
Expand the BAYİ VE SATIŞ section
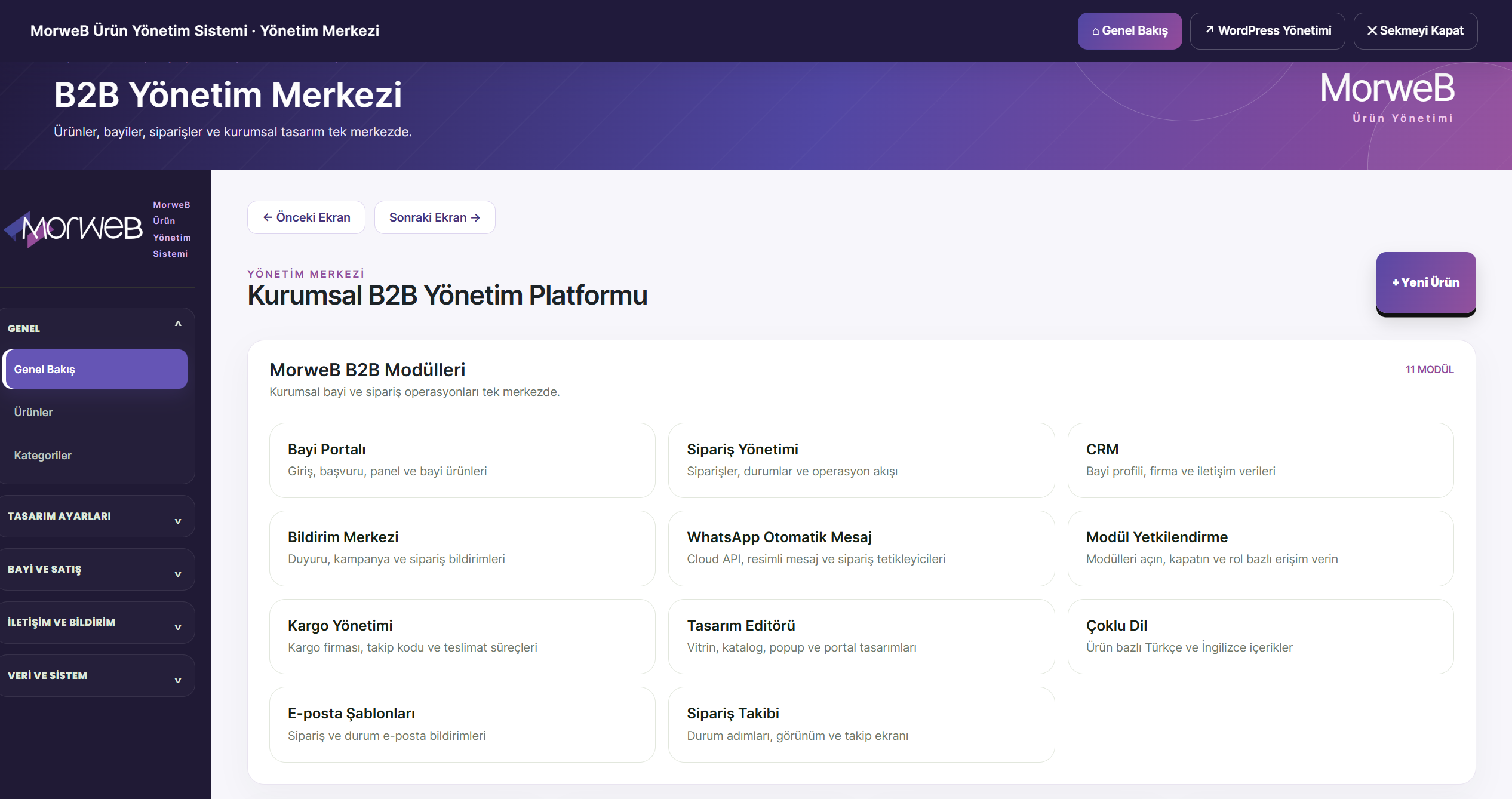(x=96, y=569)
